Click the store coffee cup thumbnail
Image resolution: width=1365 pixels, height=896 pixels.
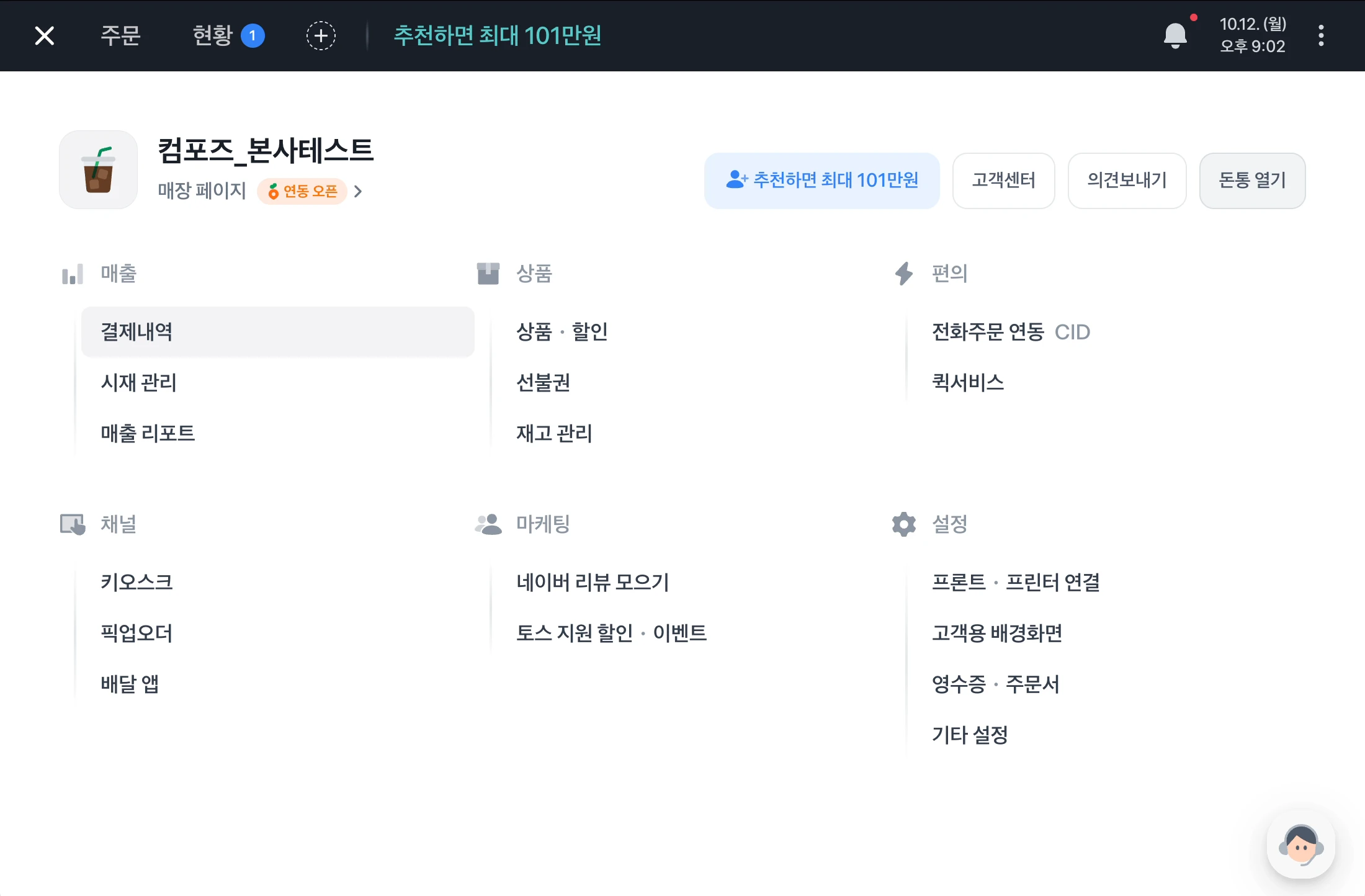pyautogui.click(x=98, y=169)
